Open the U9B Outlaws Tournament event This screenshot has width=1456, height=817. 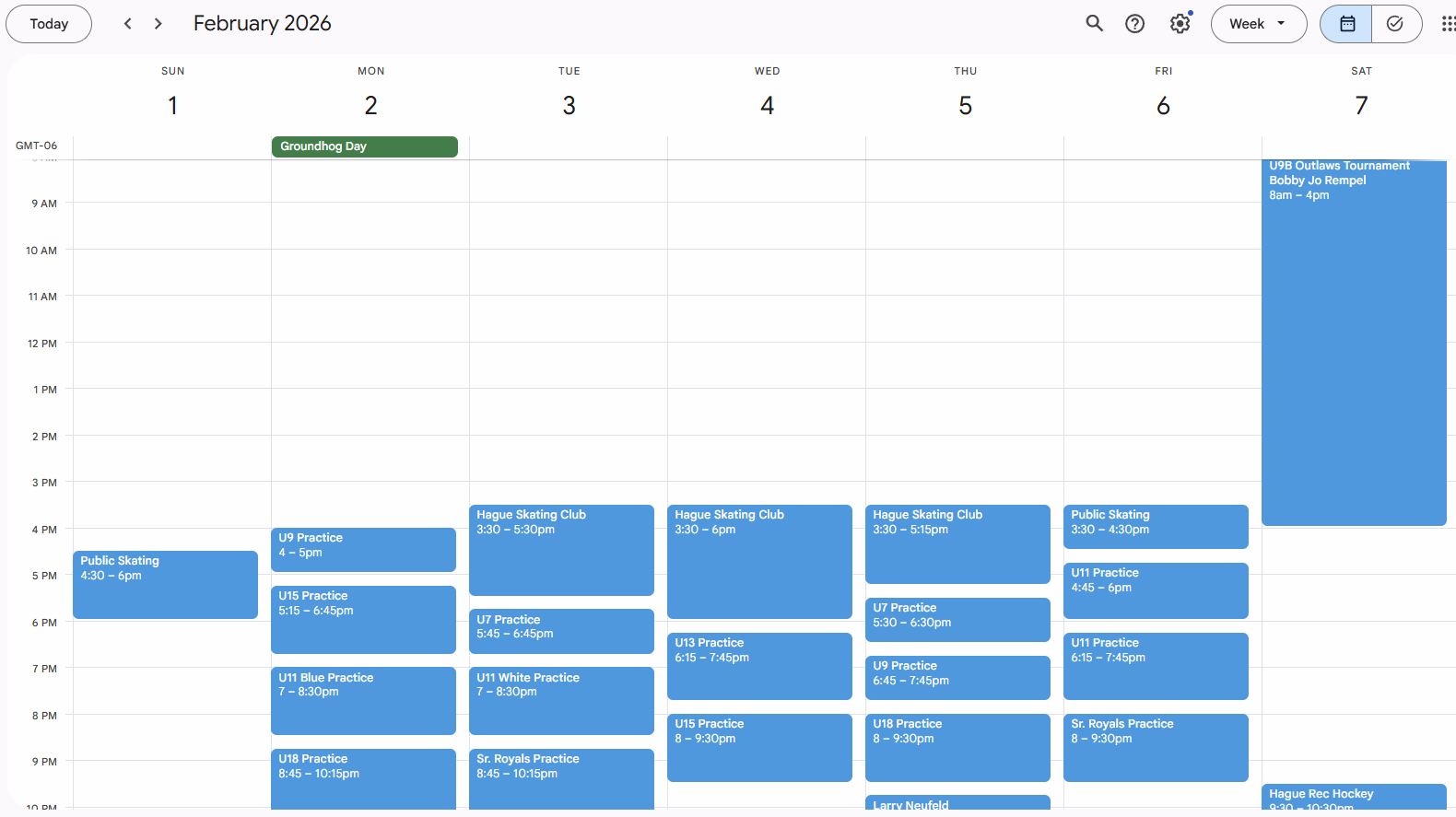pyautogui.click(x=1353, y=341)
